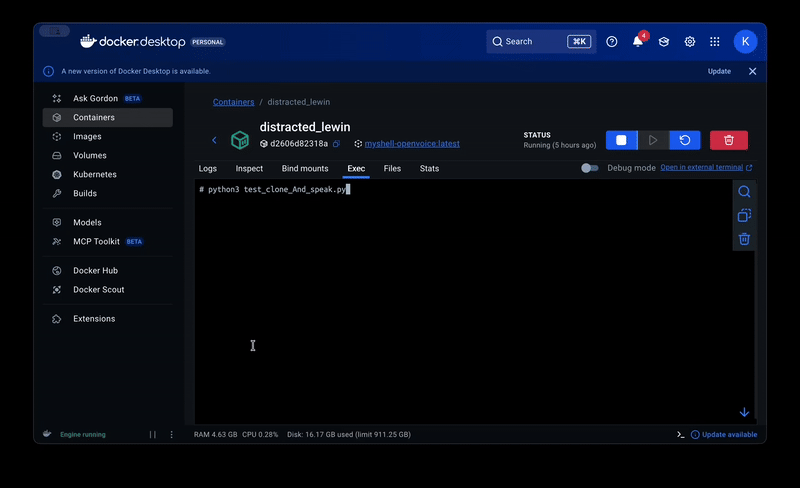Open MCP Toolkit in the sidebar
The height and width of the screenshot is (488, 800).
[x=108, y=241]
